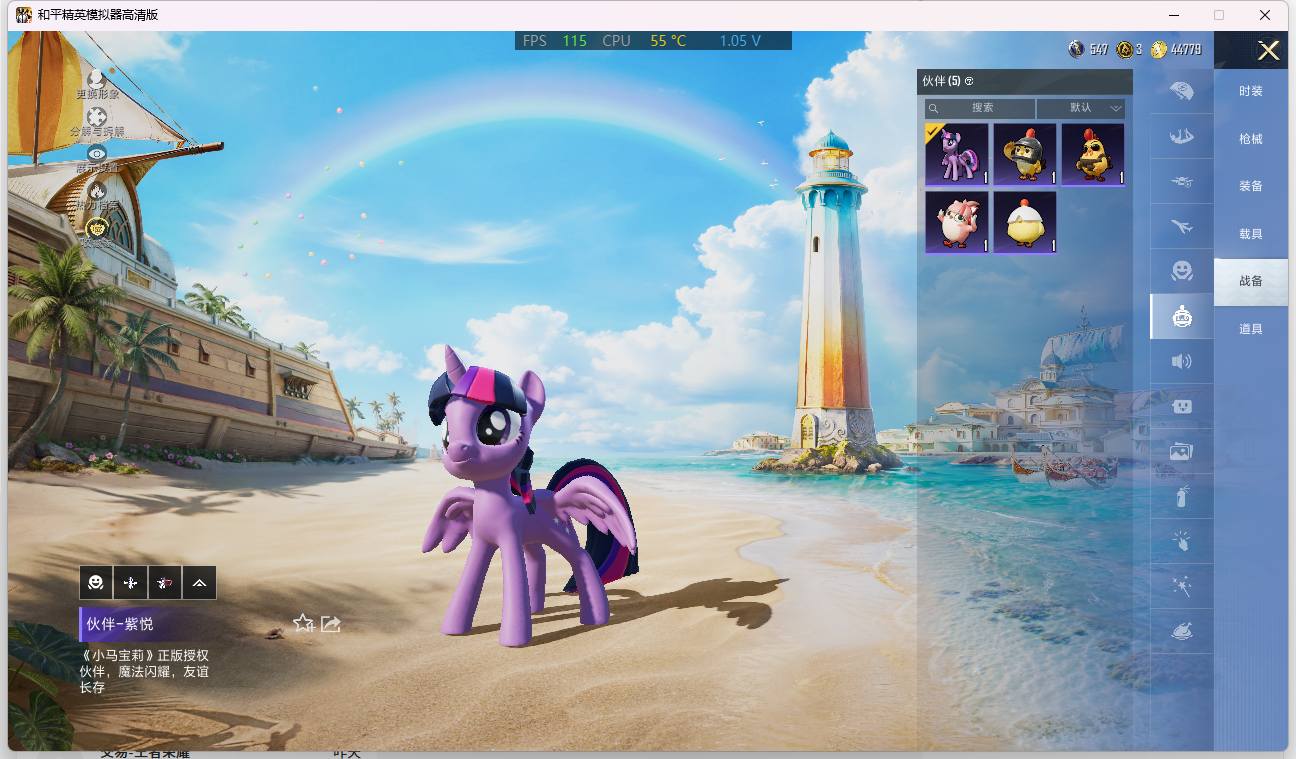Close the inventory with the X button
Image resolution: width=1296 pixels, height=759 pixels.
point(1269,51)
